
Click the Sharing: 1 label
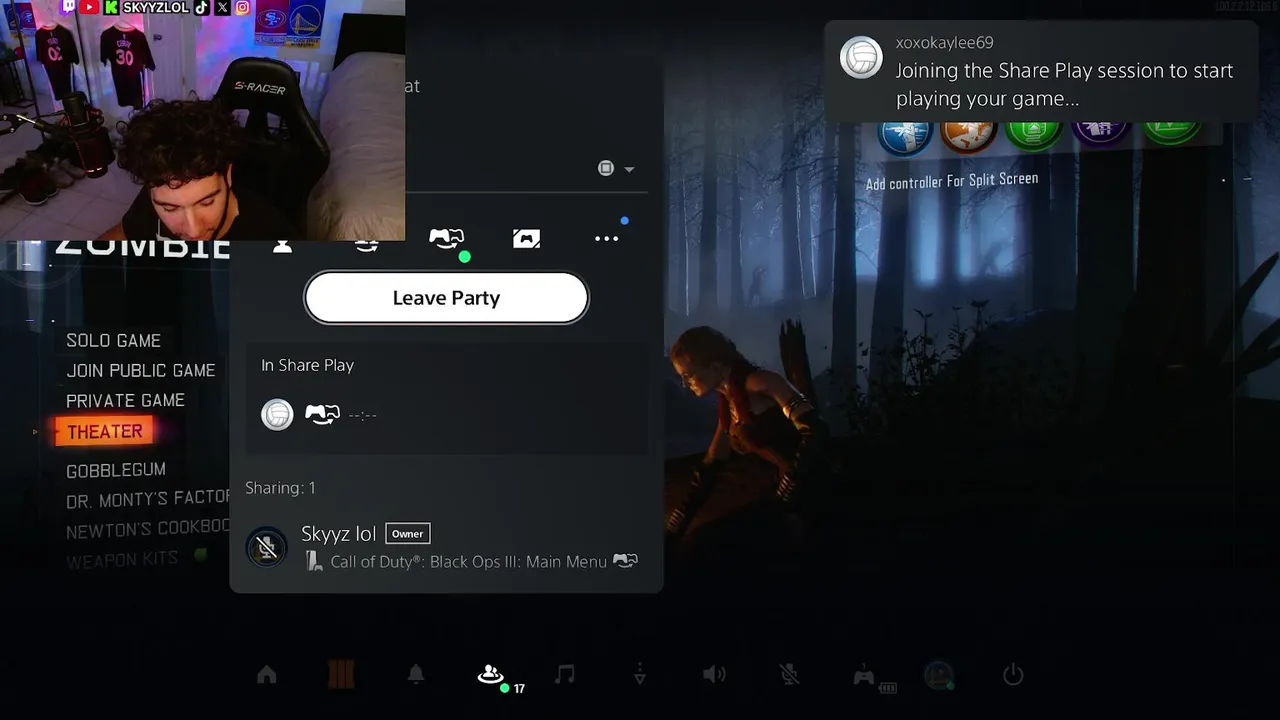(280, 488)
